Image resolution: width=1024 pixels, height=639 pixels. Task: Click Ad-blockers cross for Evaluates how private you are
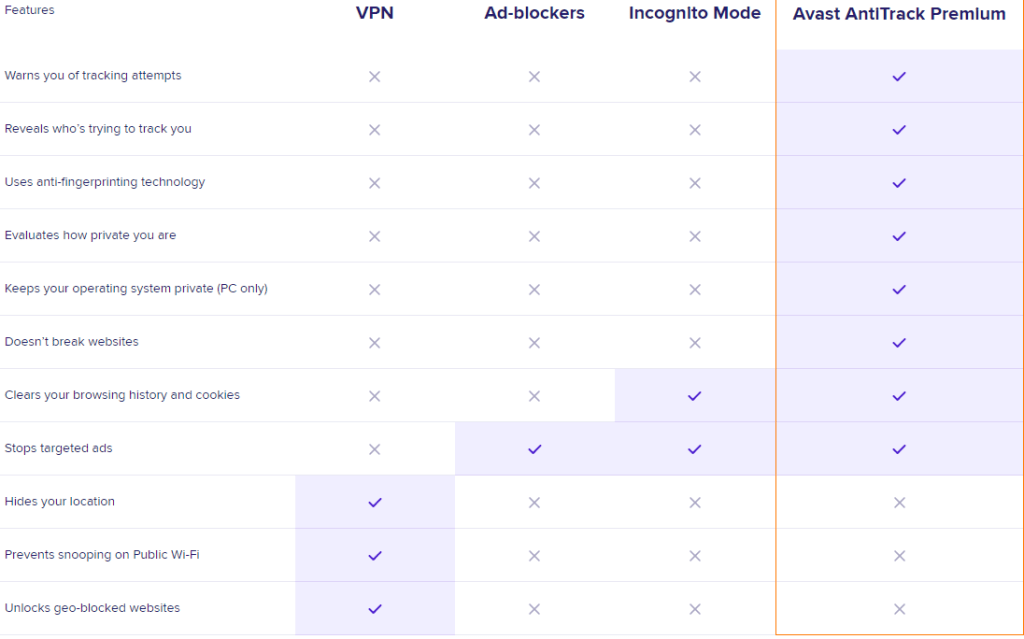(x=534, y=236)
